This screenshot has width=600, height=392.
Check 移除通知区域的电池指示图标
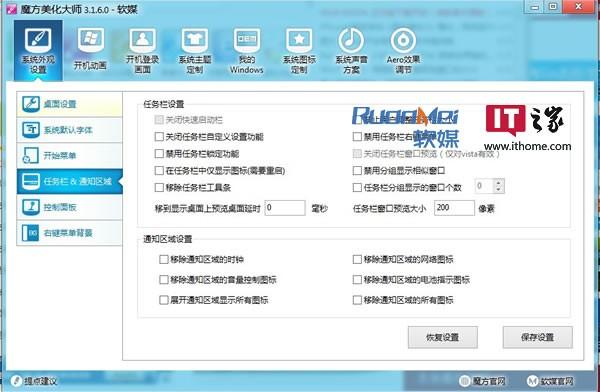tap(357, 279)
